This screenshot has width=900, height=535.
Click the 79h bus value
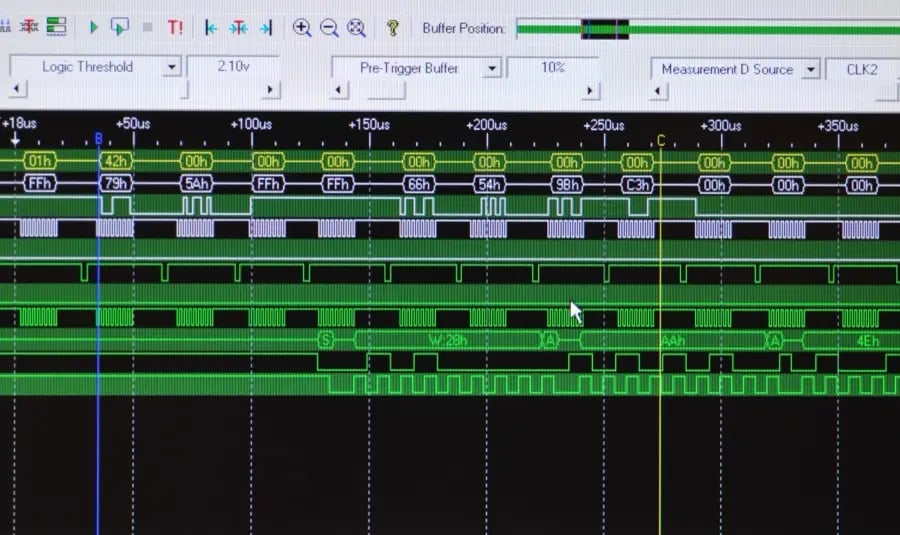[116, 184]
